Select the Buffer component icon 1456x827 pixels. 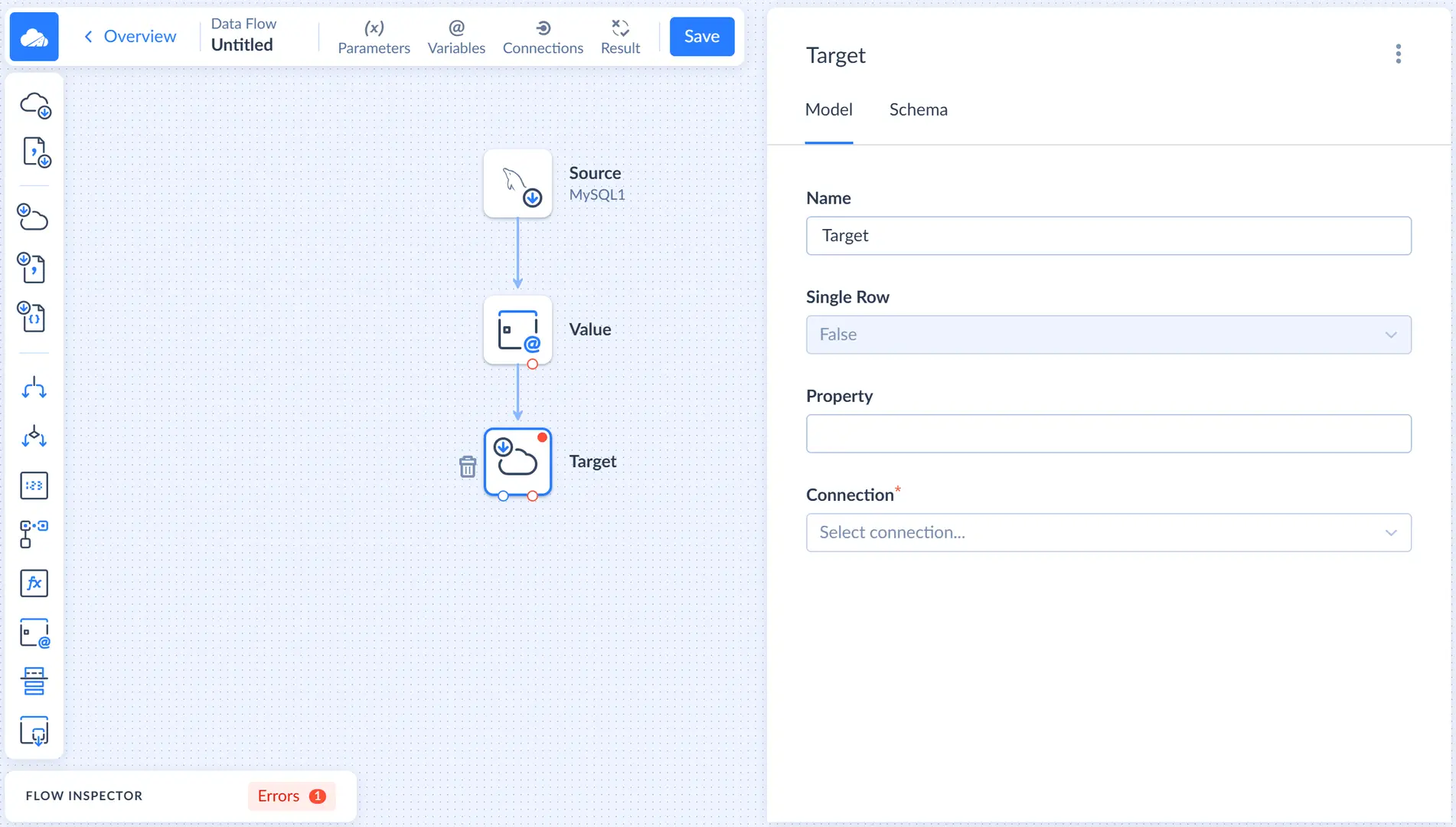pyautogui.click(x=34, y=682)
